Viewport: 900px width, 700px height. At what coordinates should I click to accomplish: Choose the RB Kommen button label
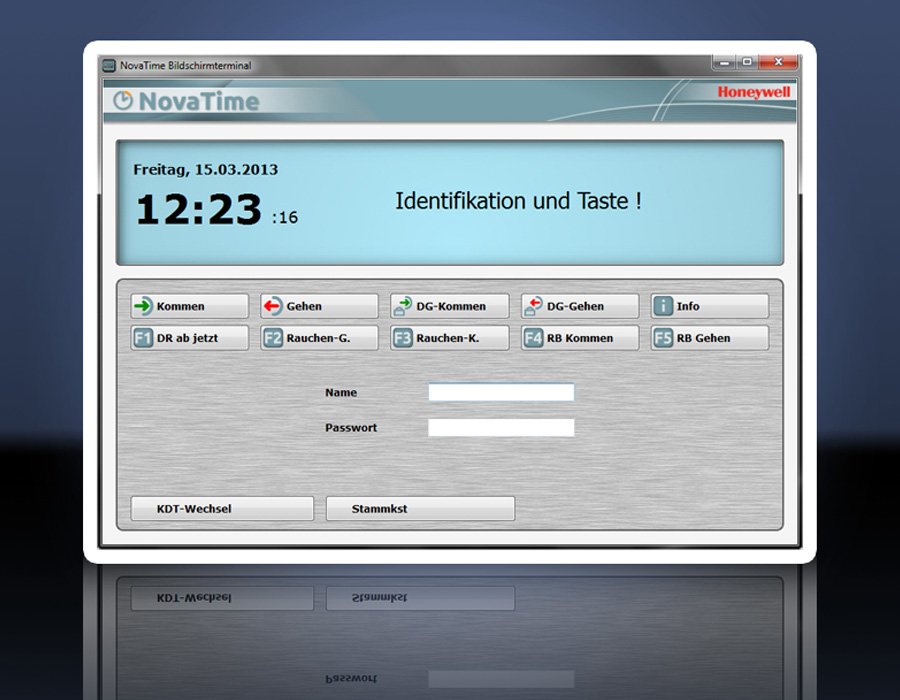coord(580,339)
